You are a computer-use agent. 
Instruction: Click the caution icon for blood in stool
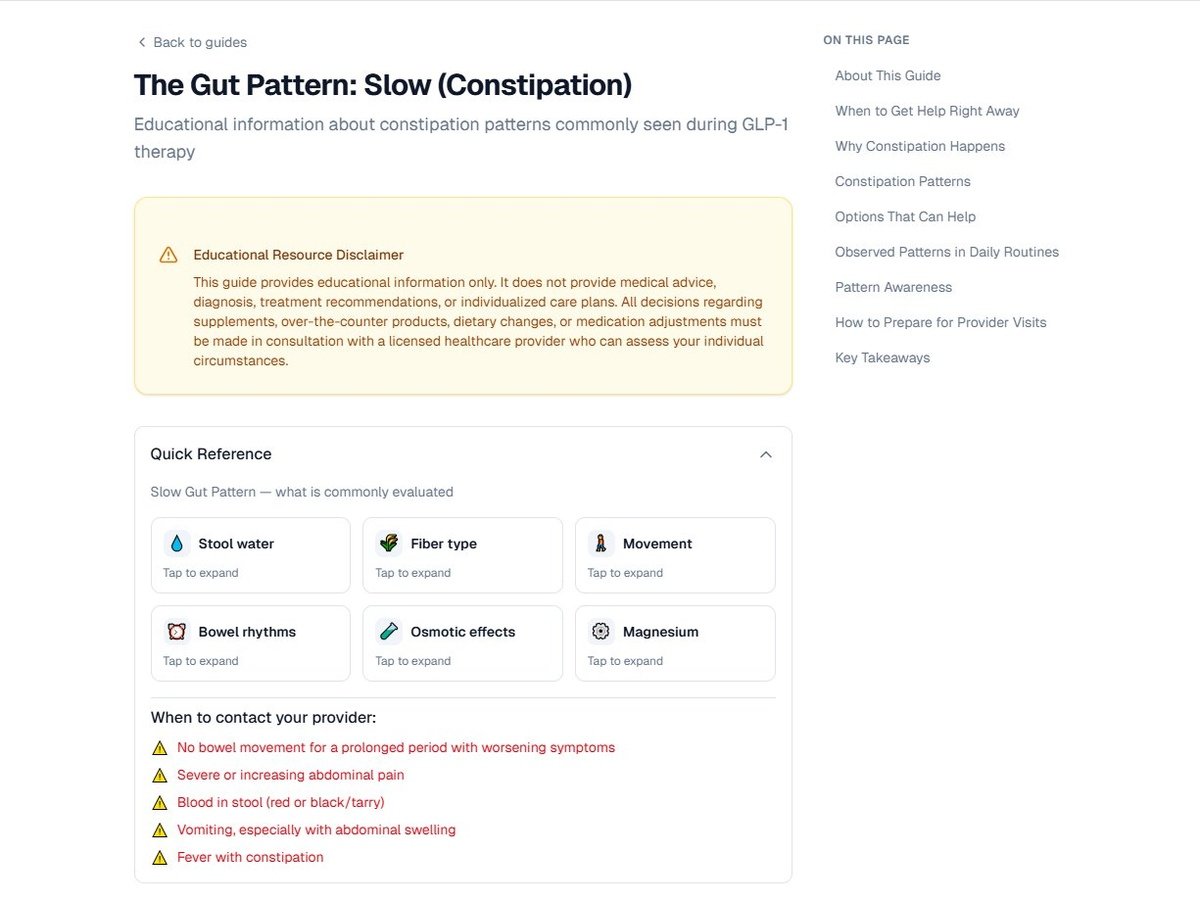point(160,801)
